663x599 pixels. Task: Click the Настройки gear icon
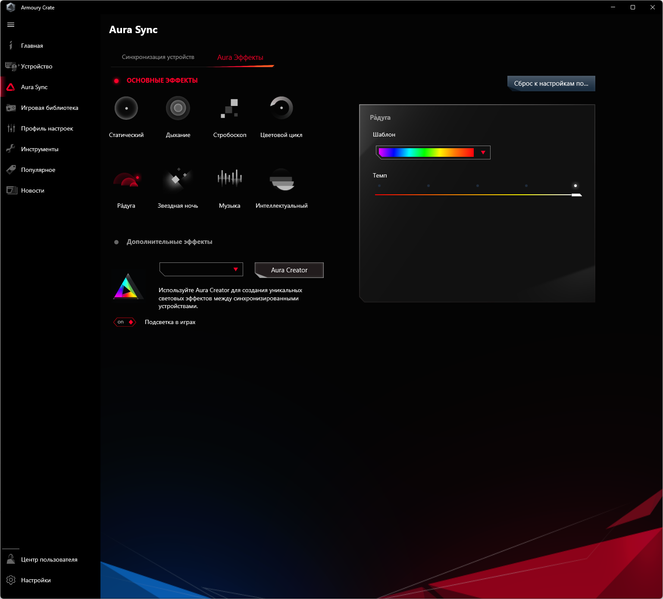coord(11,580)
